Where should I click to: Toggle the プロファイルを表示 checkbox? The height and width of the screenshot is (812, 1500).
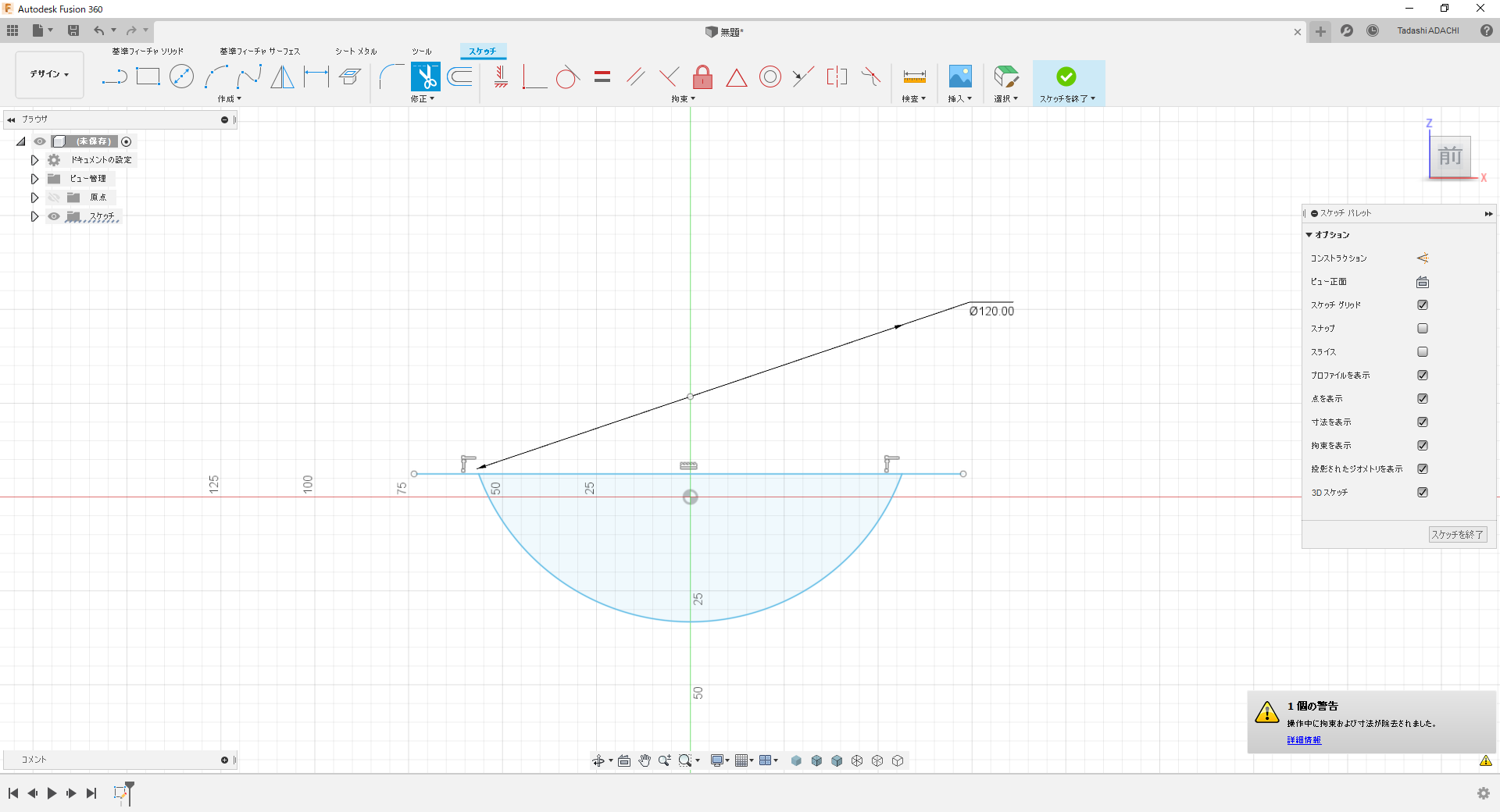tap(1423, 376)
